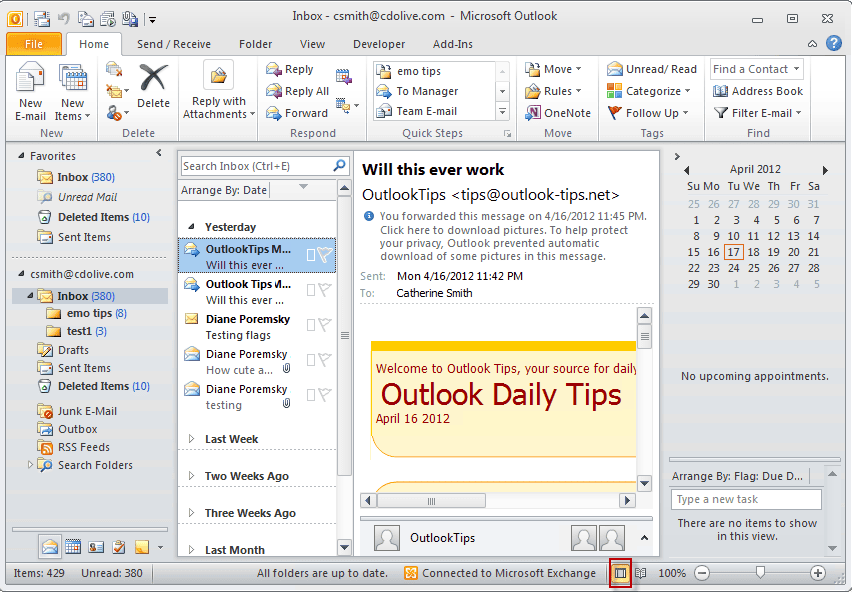Toggle category box on Diane Poremsky Testing flags

pyautogui.click(x=311, y=325)
